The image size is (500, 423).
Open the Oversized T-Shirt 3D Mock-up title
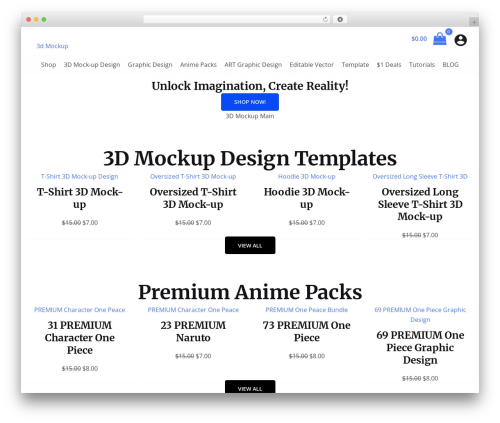coord(193,198)
